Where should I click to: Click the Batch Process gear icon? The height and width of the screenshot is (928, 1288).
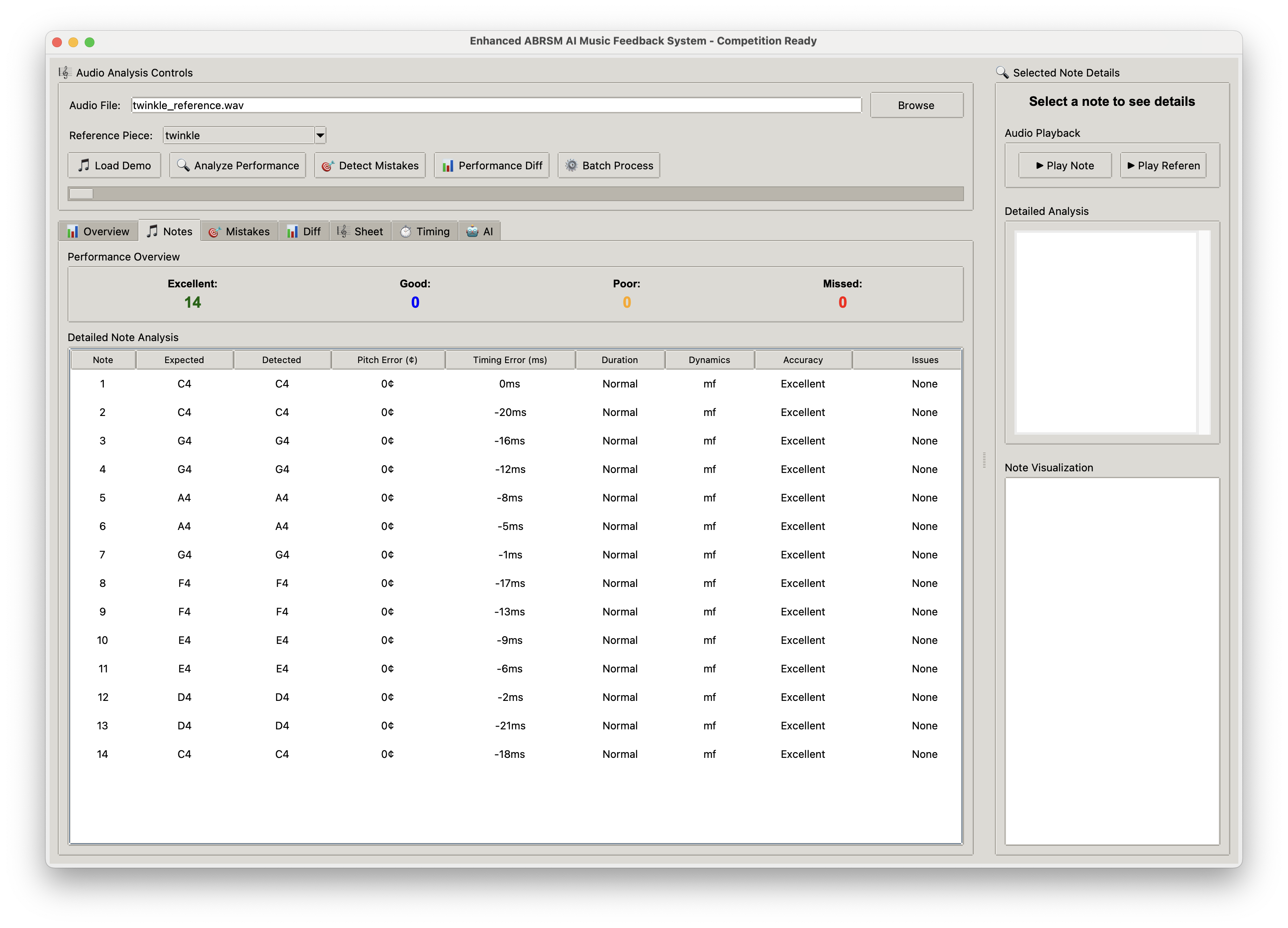click(x=571, y=165)
